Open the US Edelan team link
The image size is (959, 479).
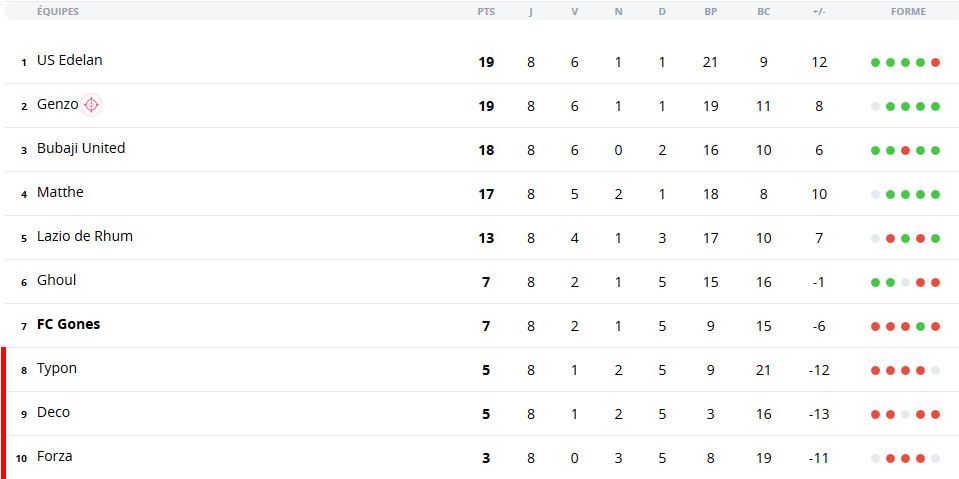point(70,60)
